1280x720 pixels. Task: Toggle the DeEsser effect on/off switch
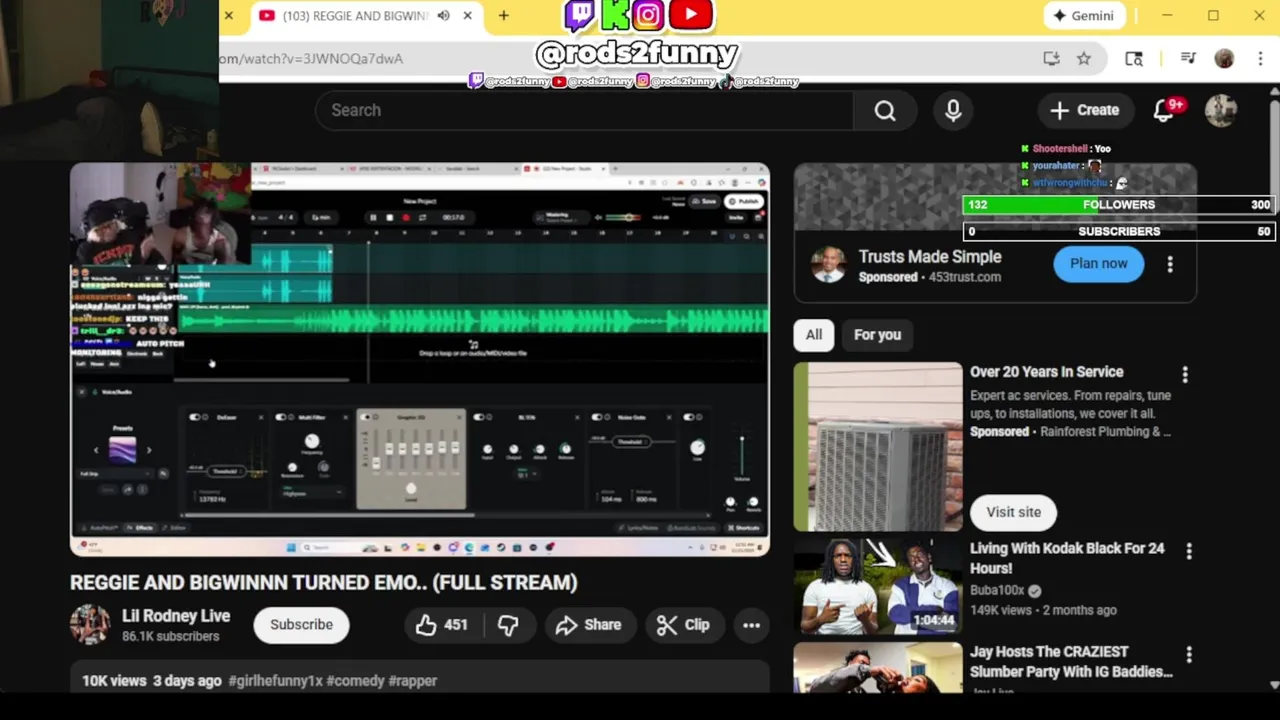[197, 417]
